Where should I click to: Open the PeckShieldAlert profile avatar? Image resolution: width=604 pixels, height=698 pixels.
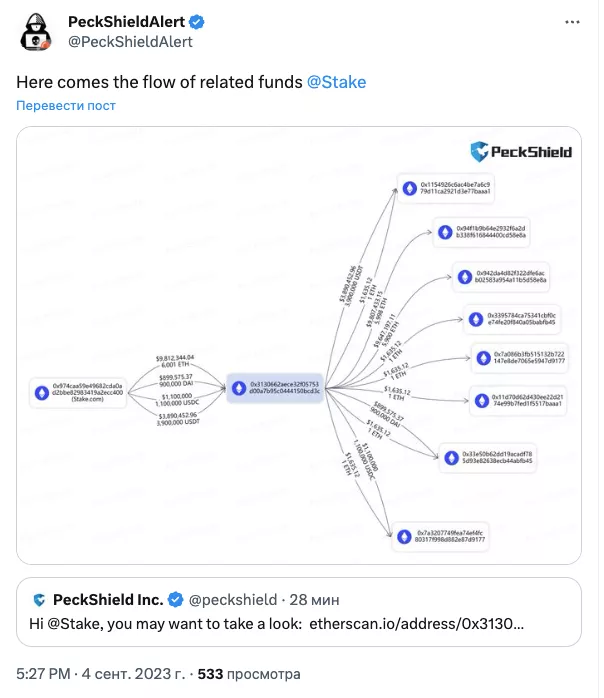pos(39,33)
